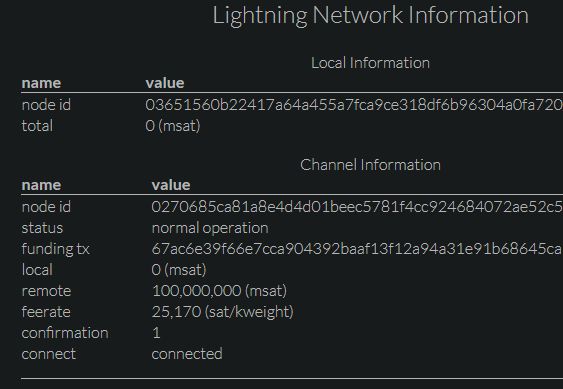
Task: Click the name header in Local Information table
Action: 41,83
